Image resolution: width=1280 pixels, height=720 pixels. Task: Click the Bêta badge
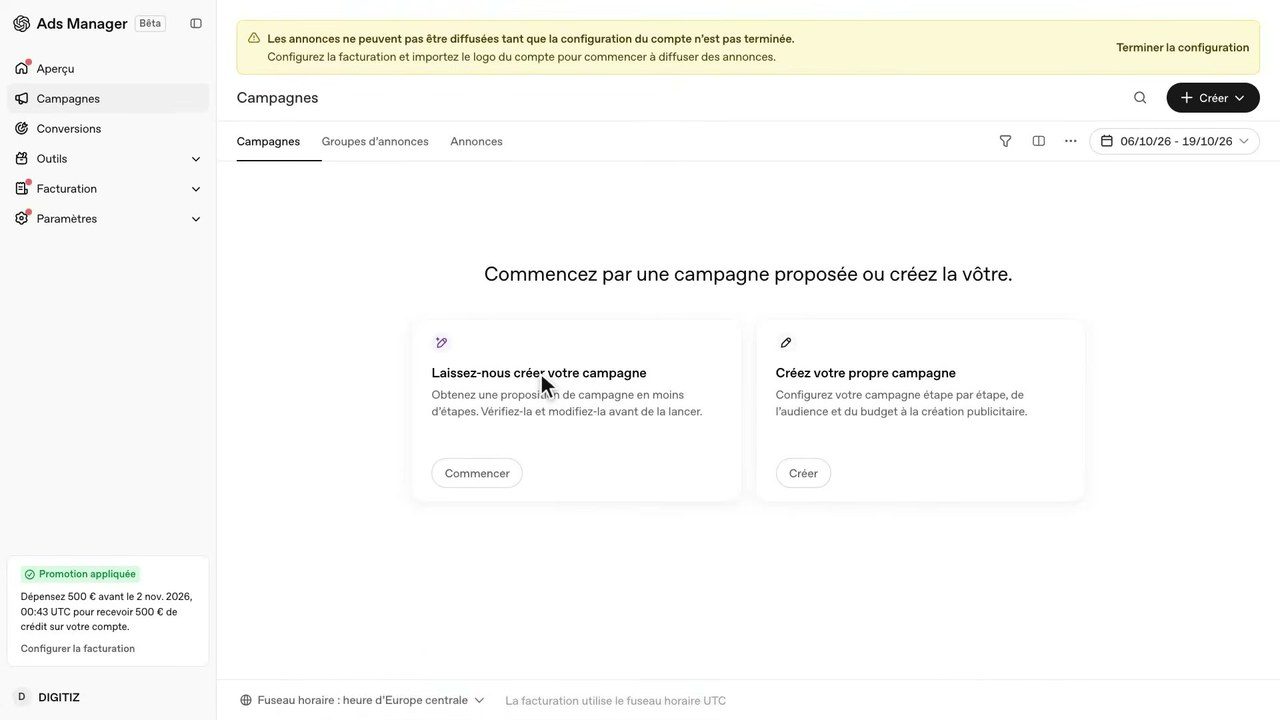click(x=150, y=23)
